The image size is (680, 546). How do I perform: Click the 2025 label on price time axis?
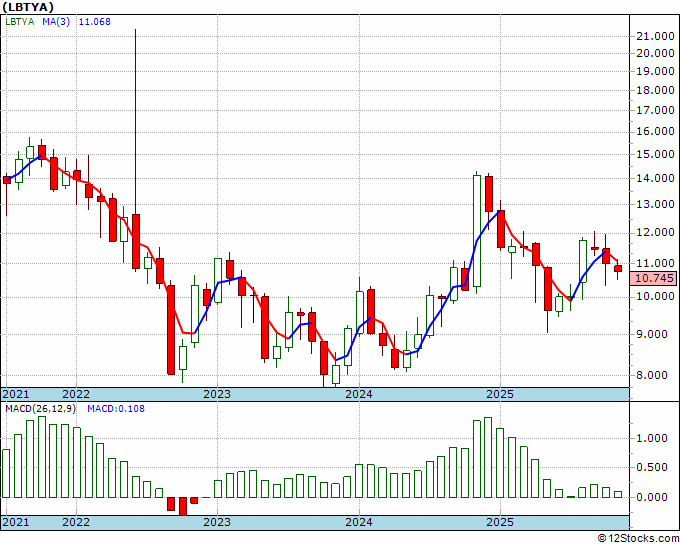pos(500,394)
